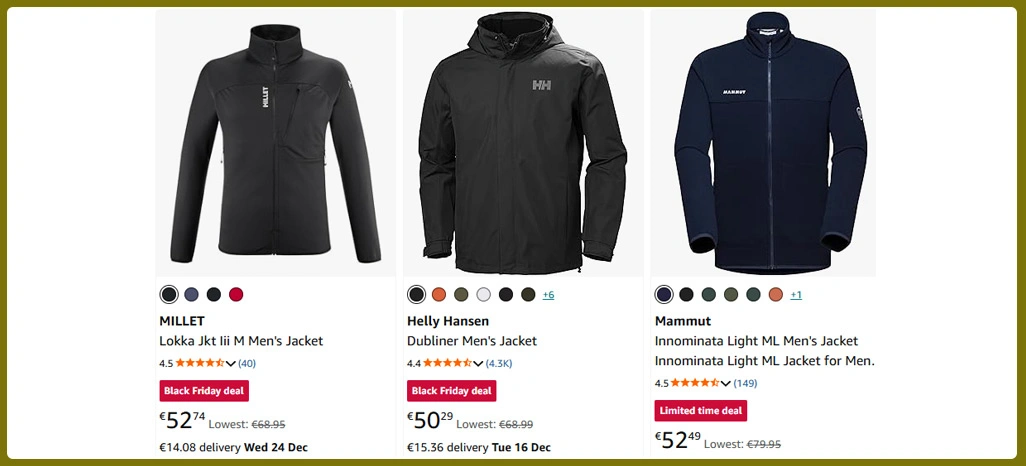The height and width of the screenshot is (466, 1026).
Task: Choose the slate blue Millet color swatch
Action: 191,294
